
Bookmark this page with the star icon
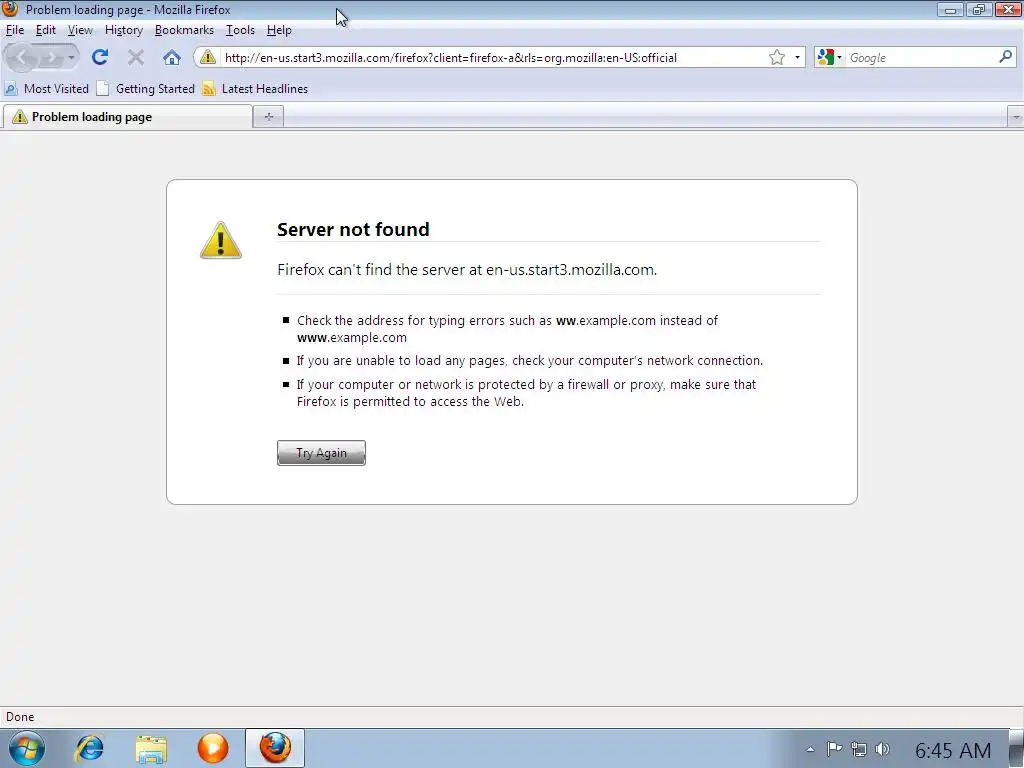(x=776, y=57)
